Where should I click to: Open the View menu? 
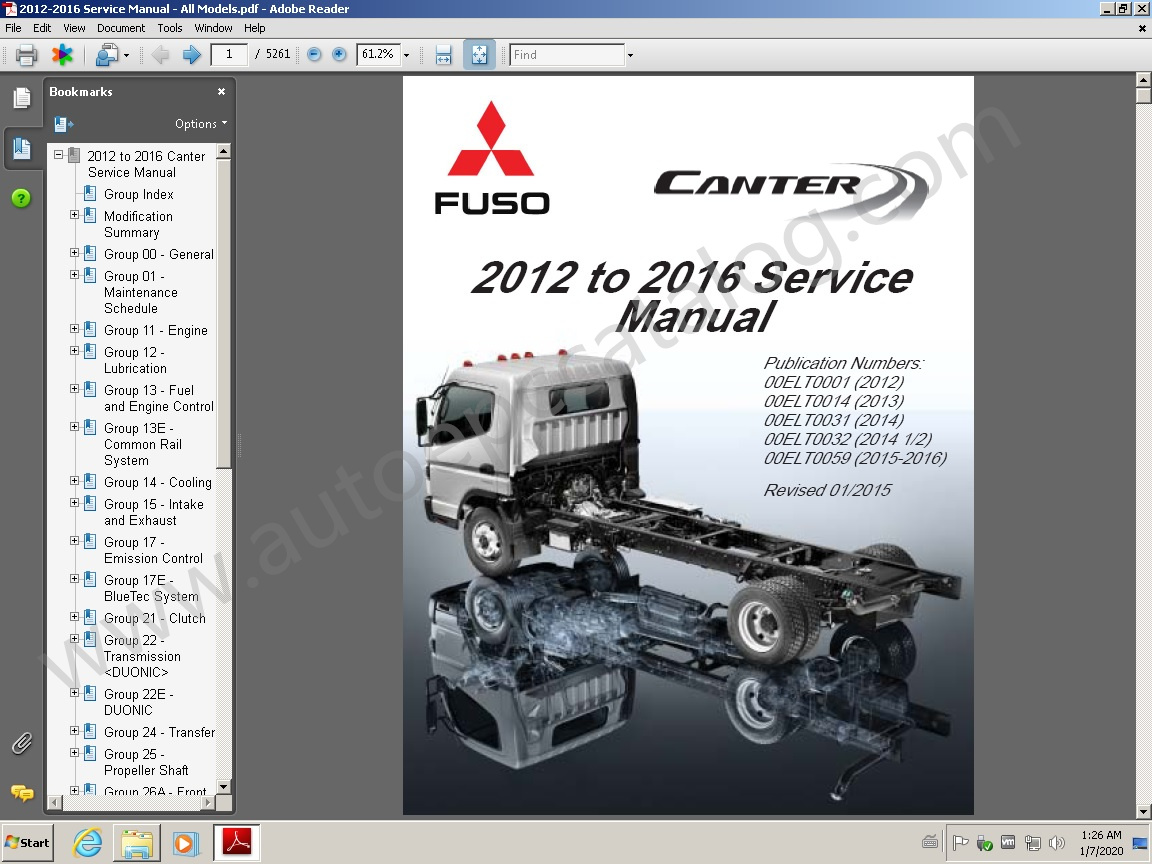pyautogui.click(x=74, y=28)
